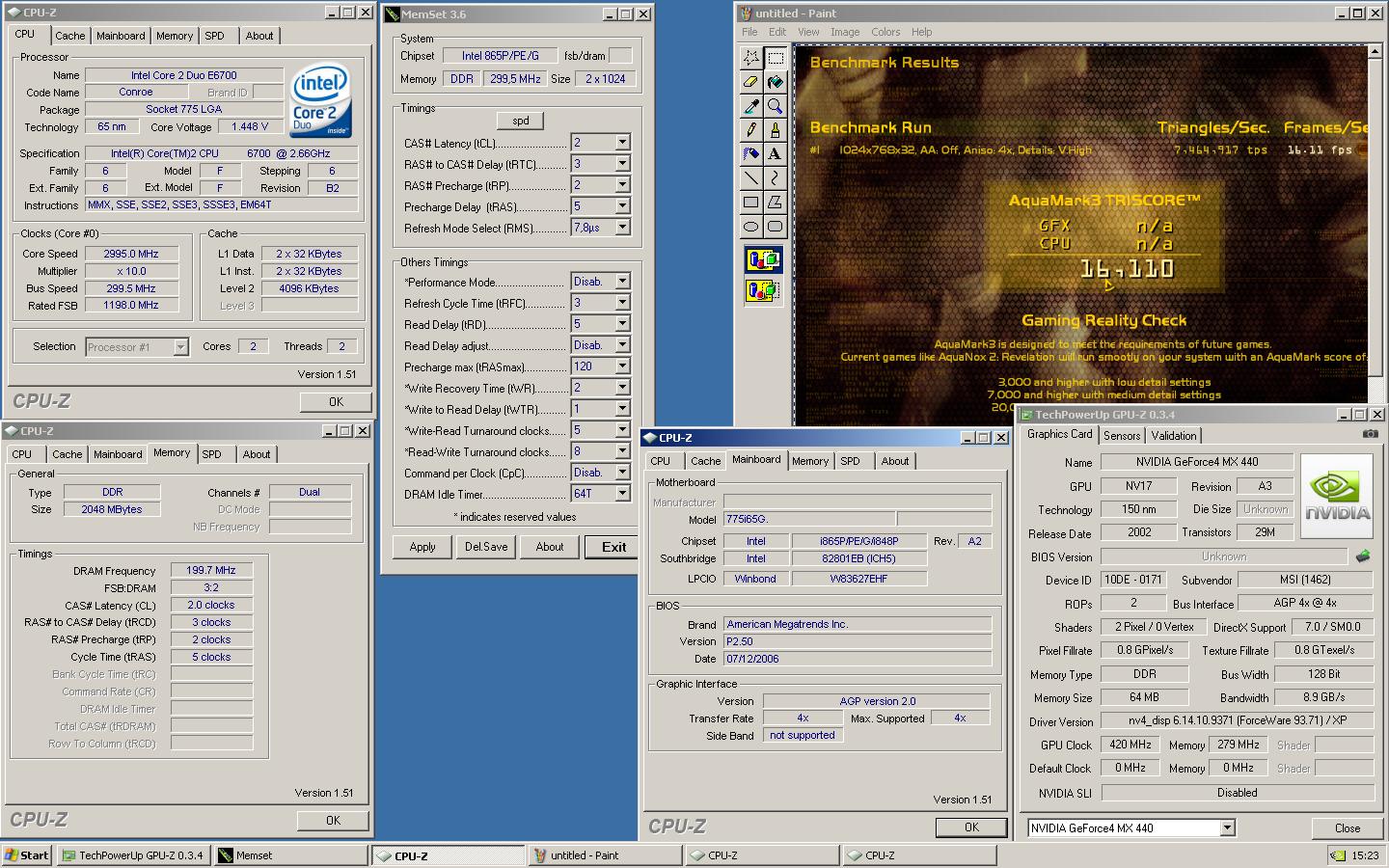The height and width of the screenshot is (868, 1389).
Task: Switch to TechPowerUp GPU-Z in the taskbar
Action: pyautogui.click(x=132, y=854)
